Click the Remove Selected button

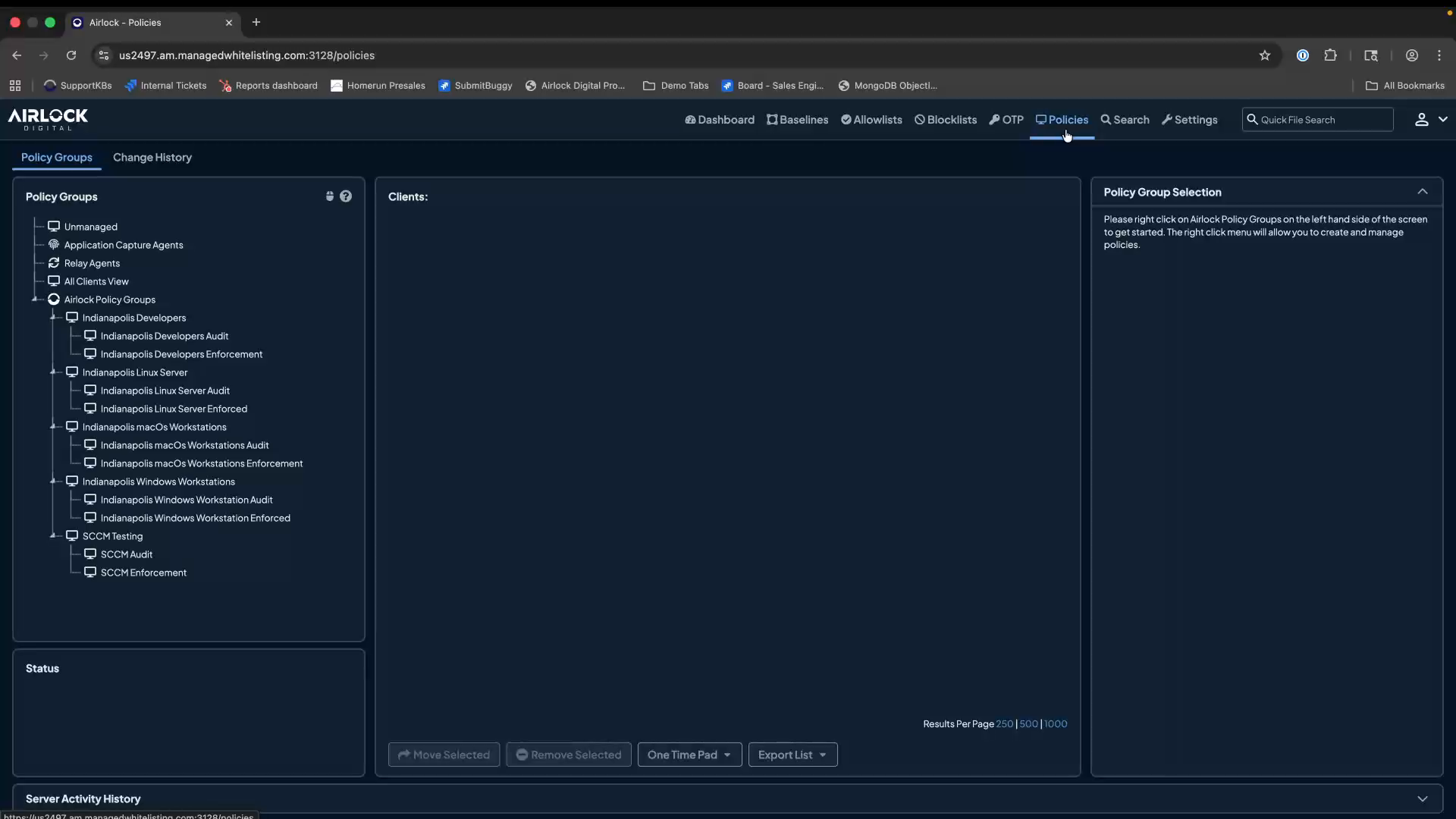tap(569, 755)
